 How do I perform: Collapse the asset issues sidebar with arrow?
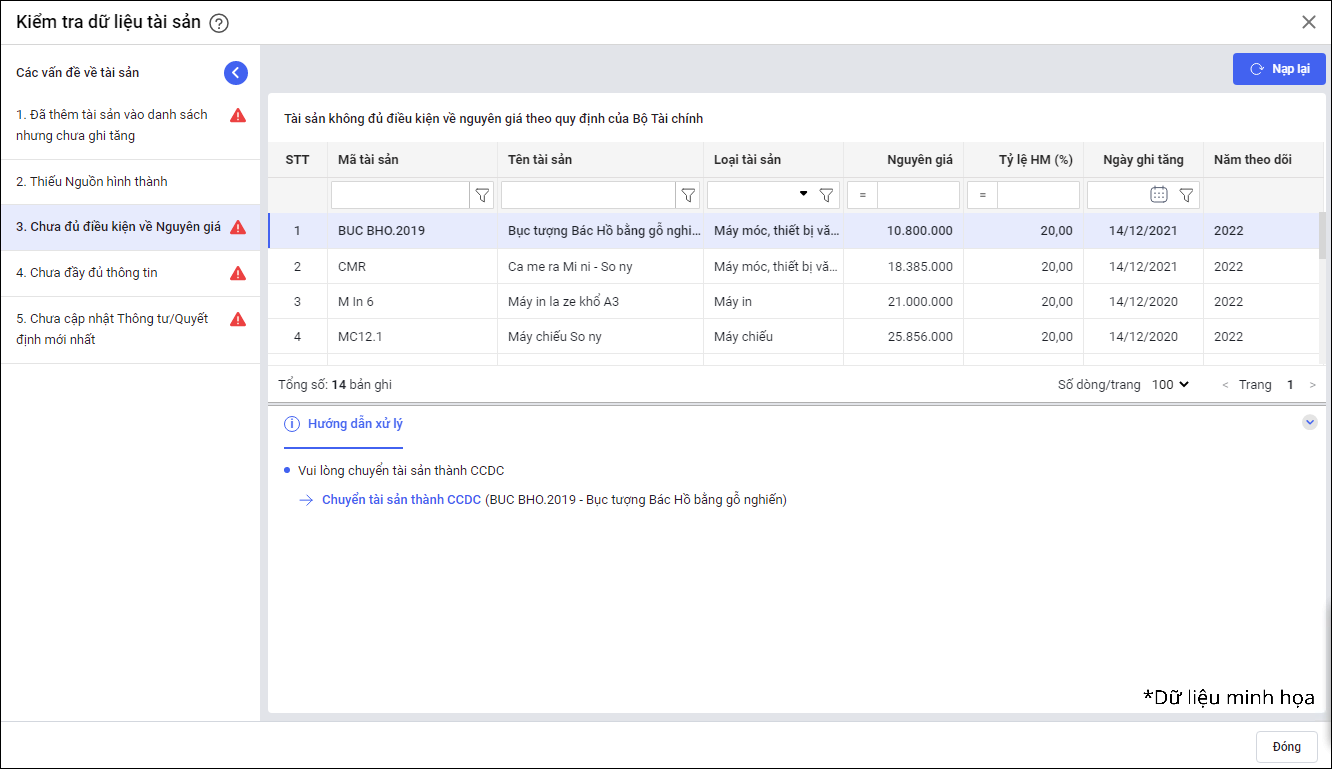236,72
